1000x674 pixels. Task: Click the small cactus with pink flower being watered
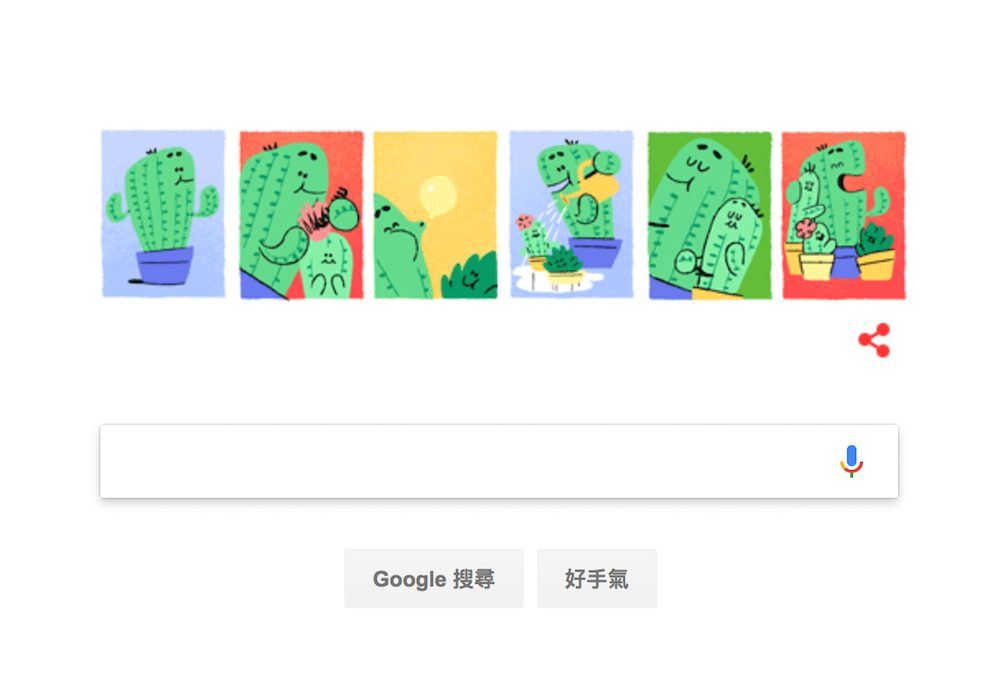[x=534, y=237]
